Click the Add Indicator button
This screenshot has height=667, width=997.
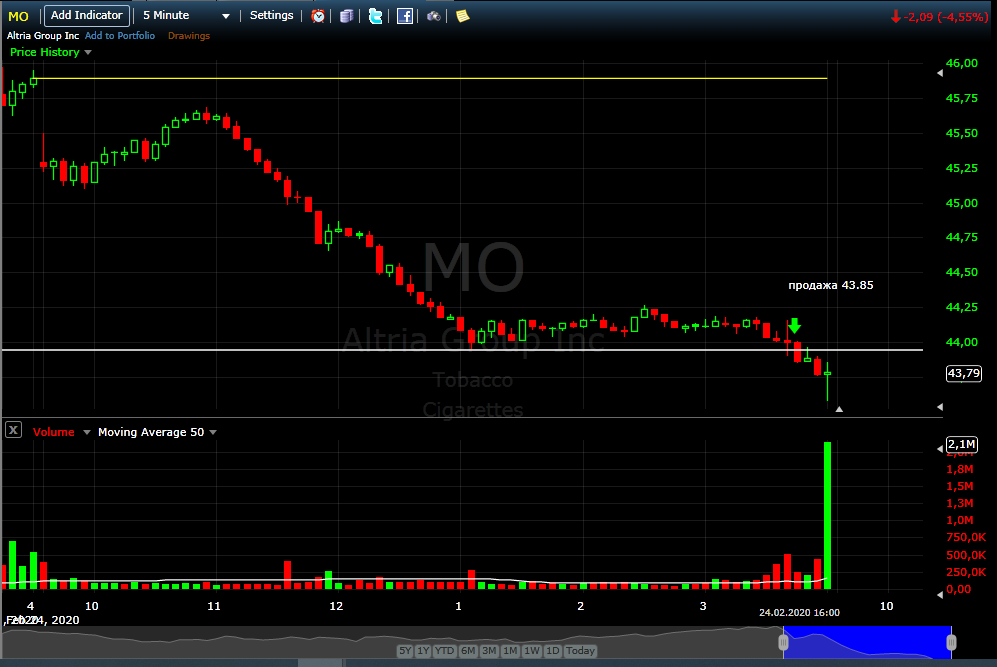pyautogui.click(x=86, y=15)
